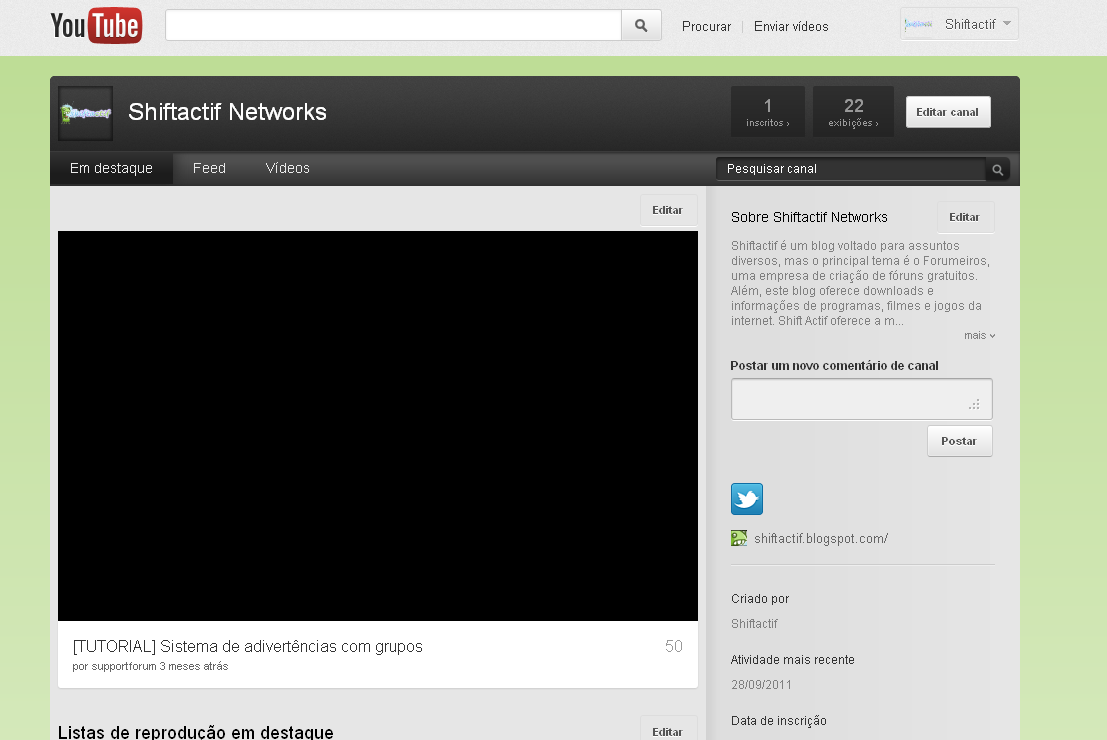Click Editar beside Listas de reprodução em destaque
The width and height of the screenshot is (1107, 740).
tap(668, 730)
